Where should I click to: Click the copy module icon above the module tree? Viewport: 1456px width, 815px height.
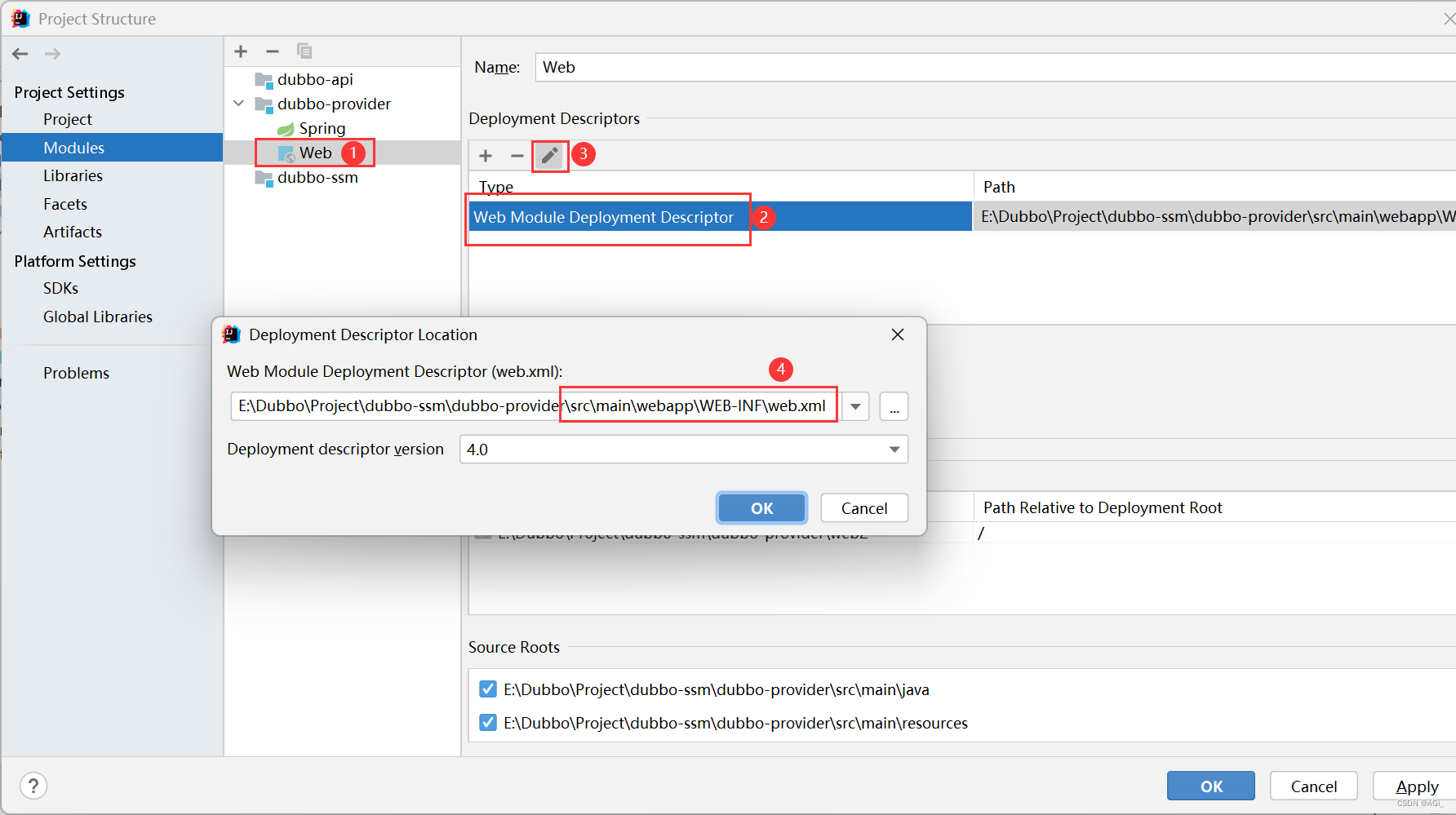[304, 51]
